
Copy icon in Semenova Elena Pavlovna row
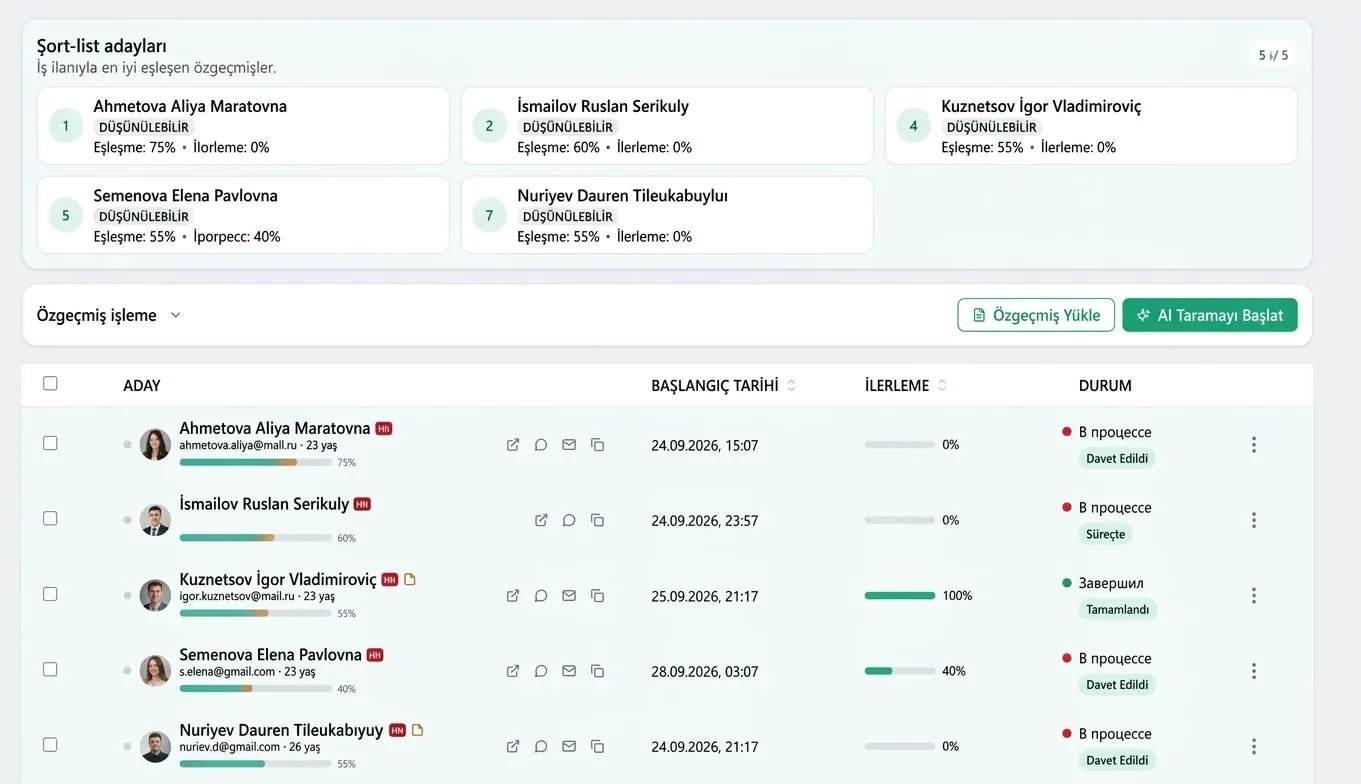click(597, 671)
